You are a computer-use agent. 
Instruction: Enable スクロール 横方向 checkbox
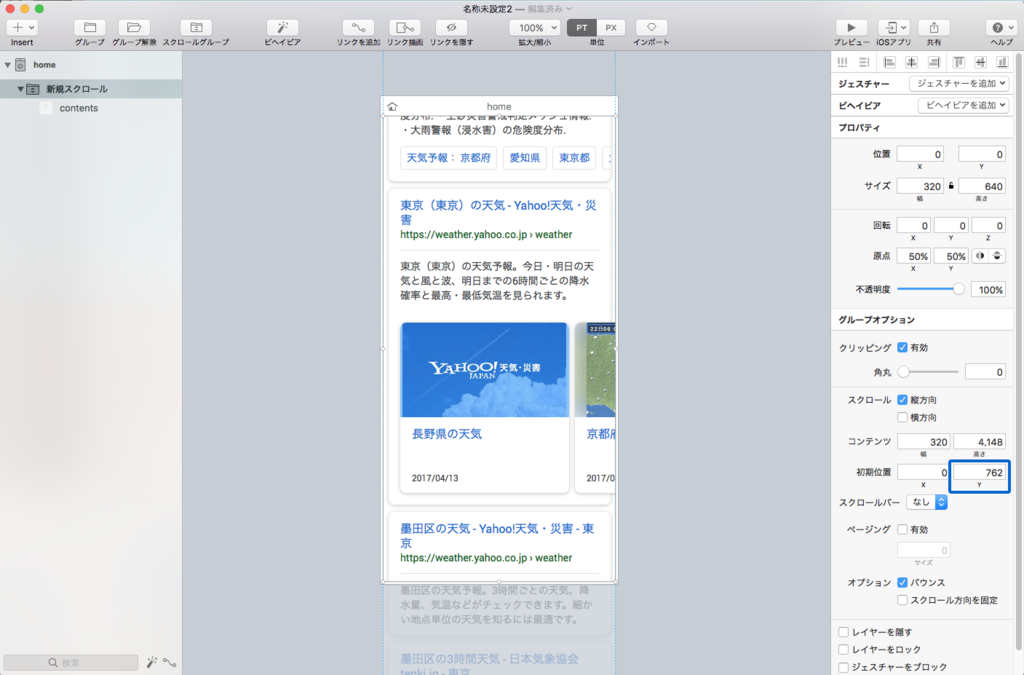click(902, 417)
